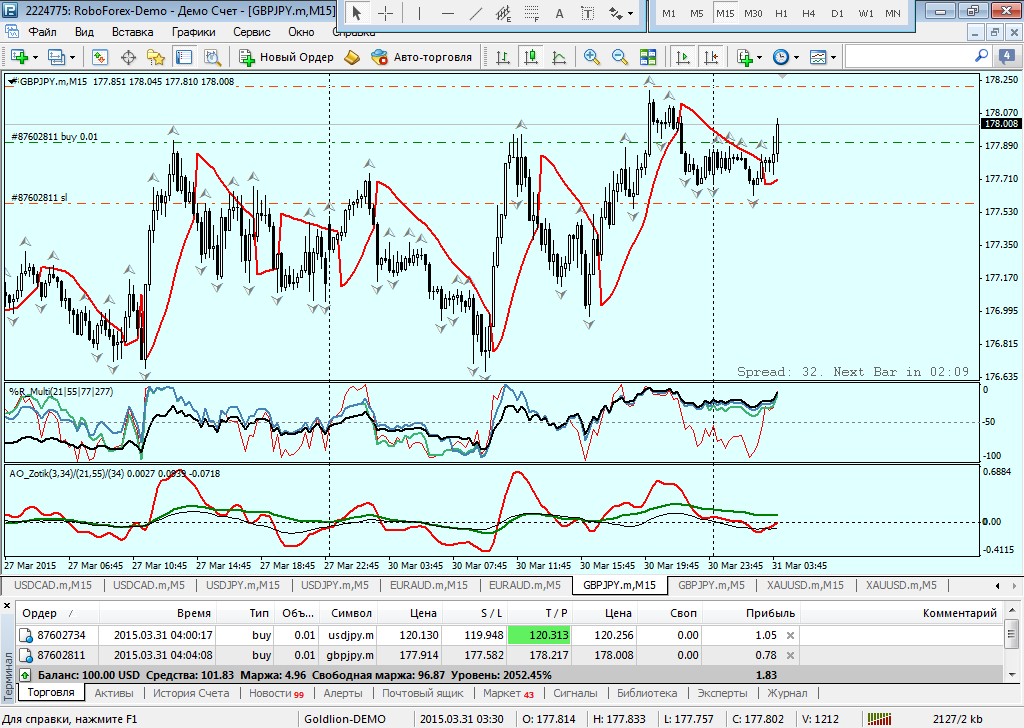Tile chart windows icon
The width and height of the screenshot is (1024, 728).
tap(648, 57)
